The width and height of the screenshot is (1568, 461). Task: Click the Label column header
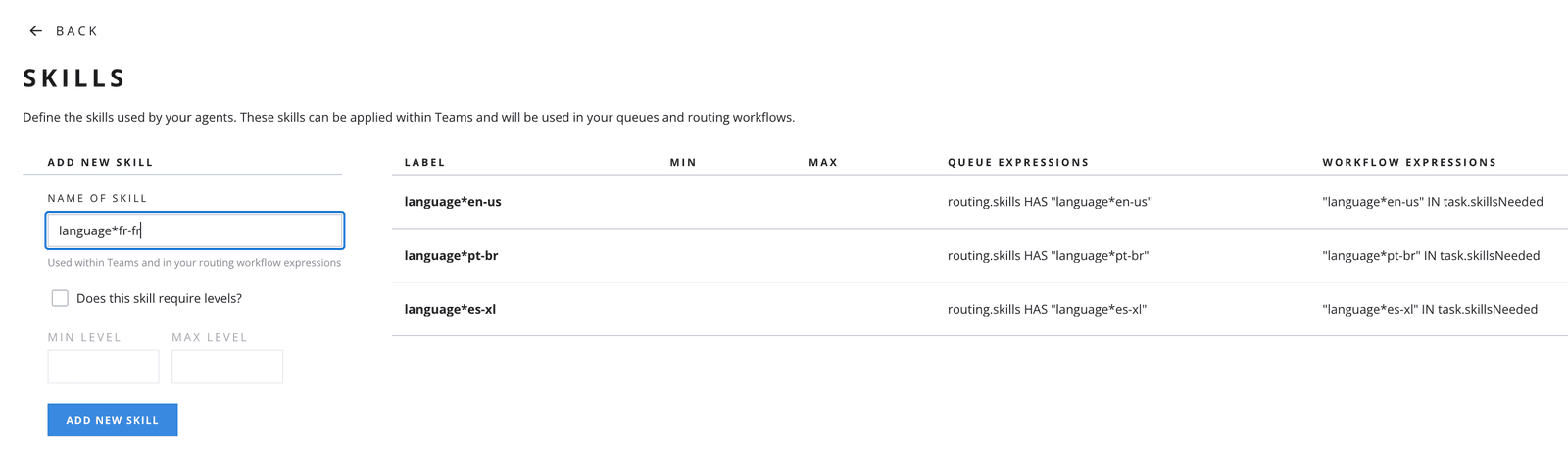(x=424, y=162)
